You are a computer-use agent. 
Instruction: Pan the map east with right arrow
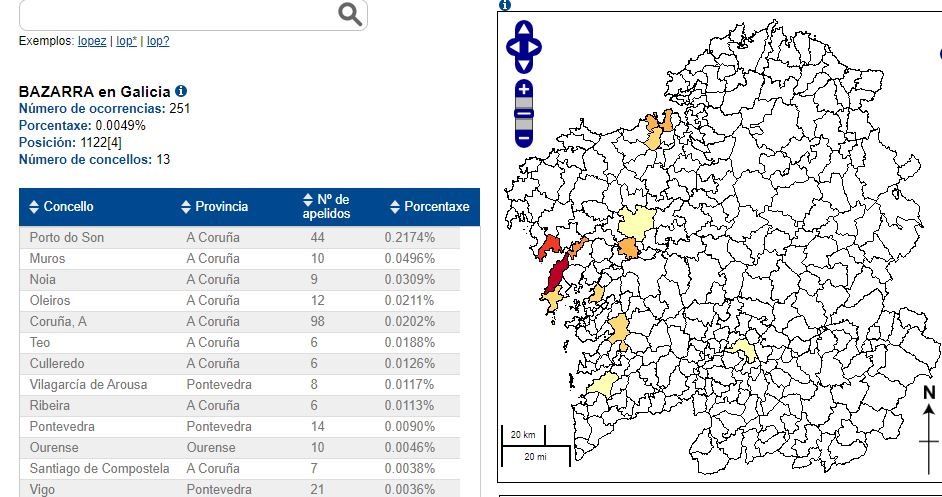click(533, 47)
